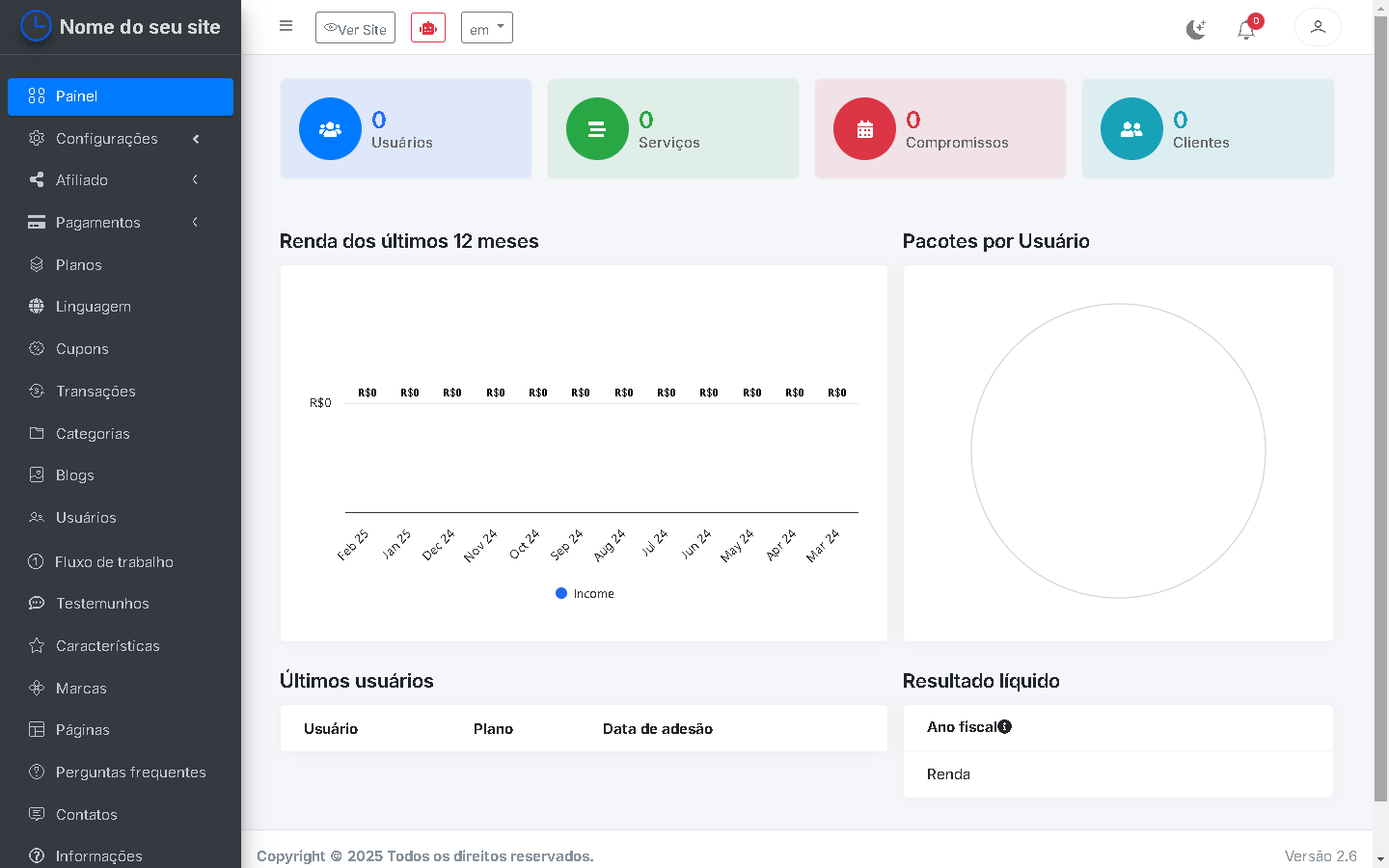Click the red Compromissos calendar icon

[x=864, y=129]
